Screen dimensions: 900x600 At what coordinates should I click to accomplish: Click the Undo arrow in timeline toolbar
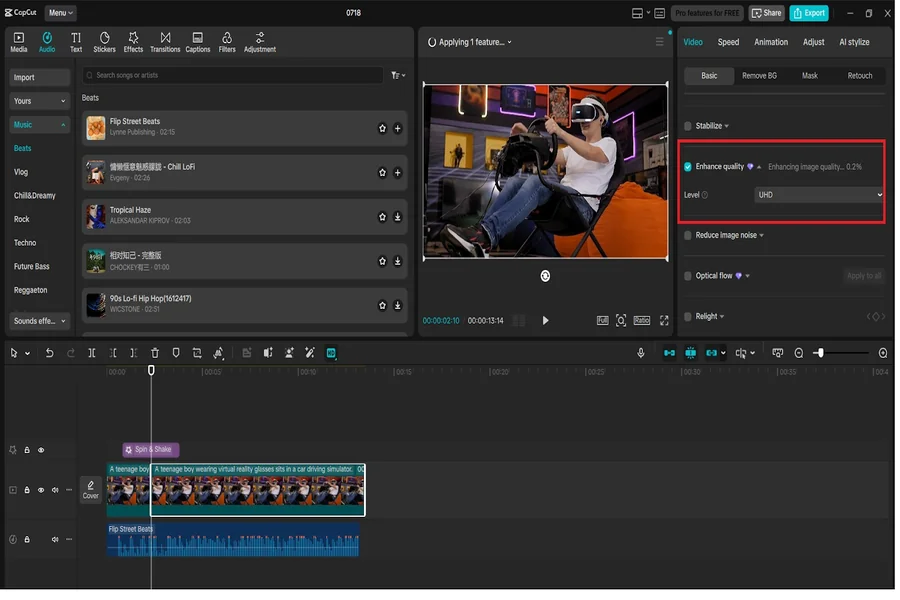(49, 353)
